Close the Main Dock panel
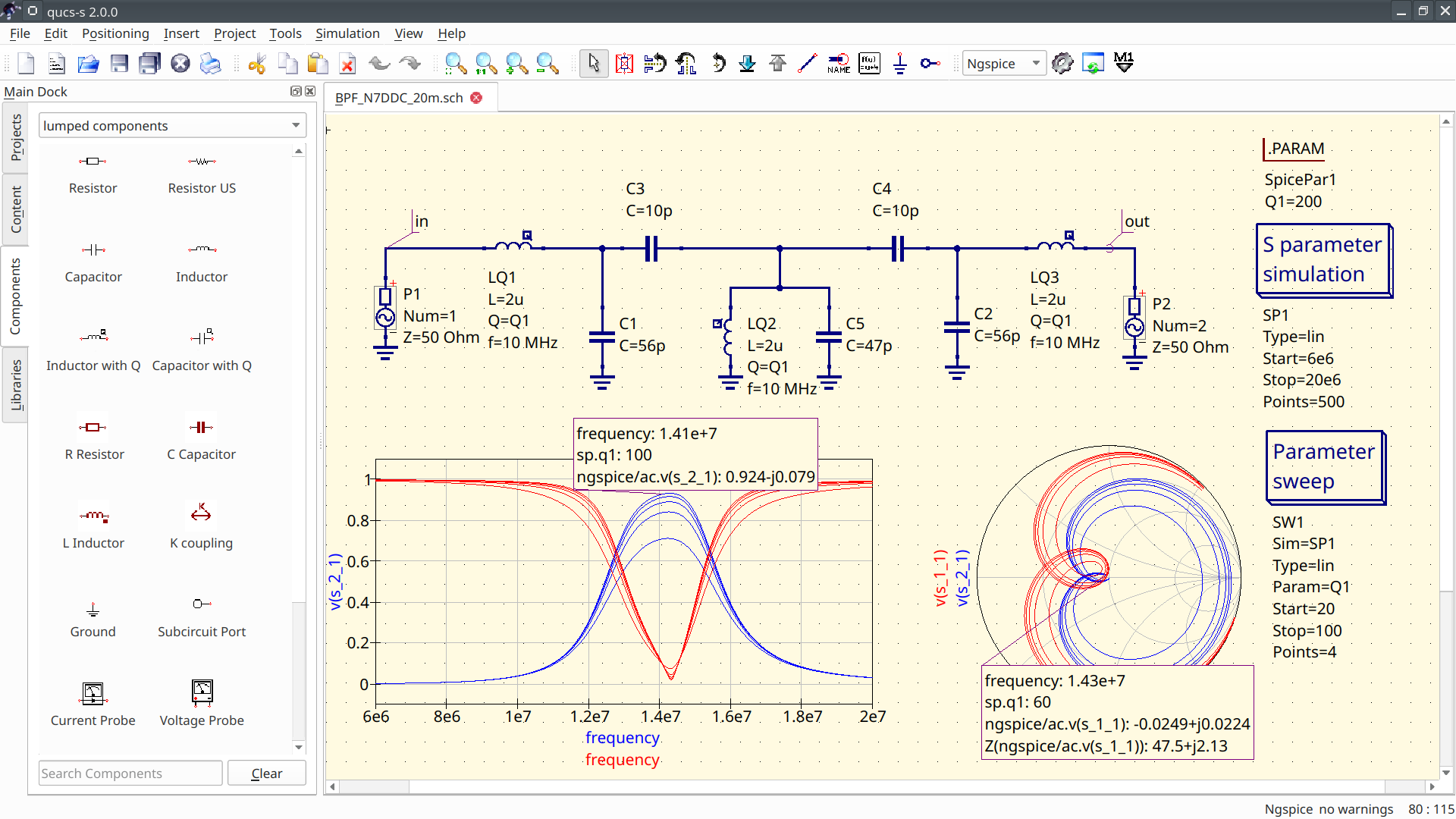Viewport: 1456px width, 819px height. pyautogui.click(x=309, y=91)
